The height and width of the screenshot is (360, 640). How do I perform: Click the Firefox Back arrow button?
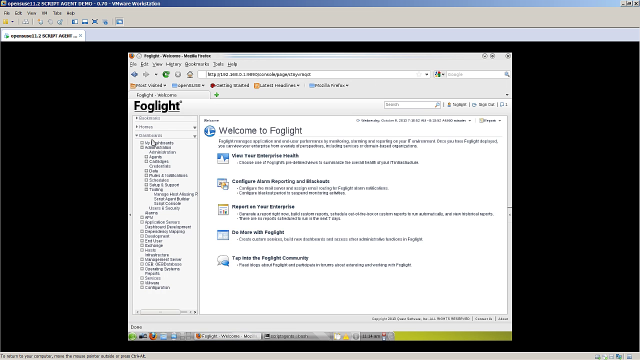(x=134, y=74)
